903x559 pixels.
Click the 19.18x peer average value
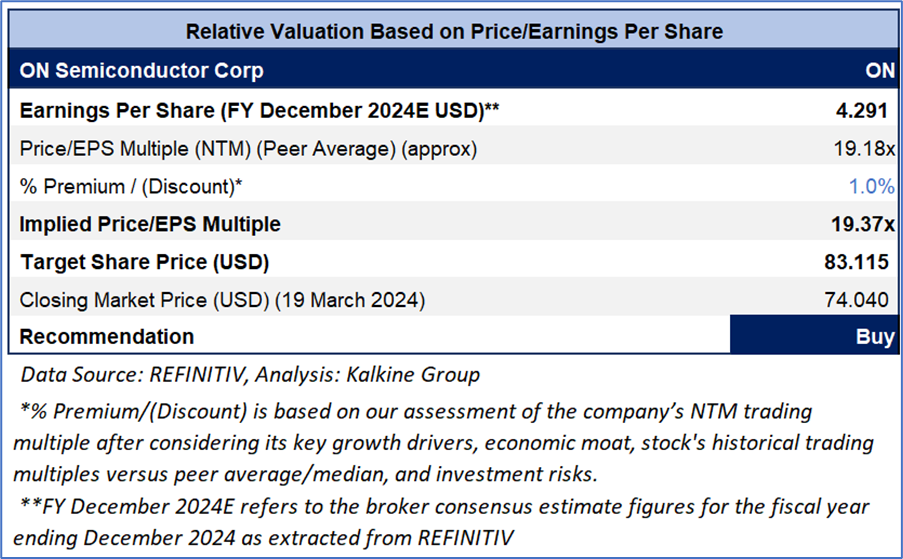click(x=867, y=148)
